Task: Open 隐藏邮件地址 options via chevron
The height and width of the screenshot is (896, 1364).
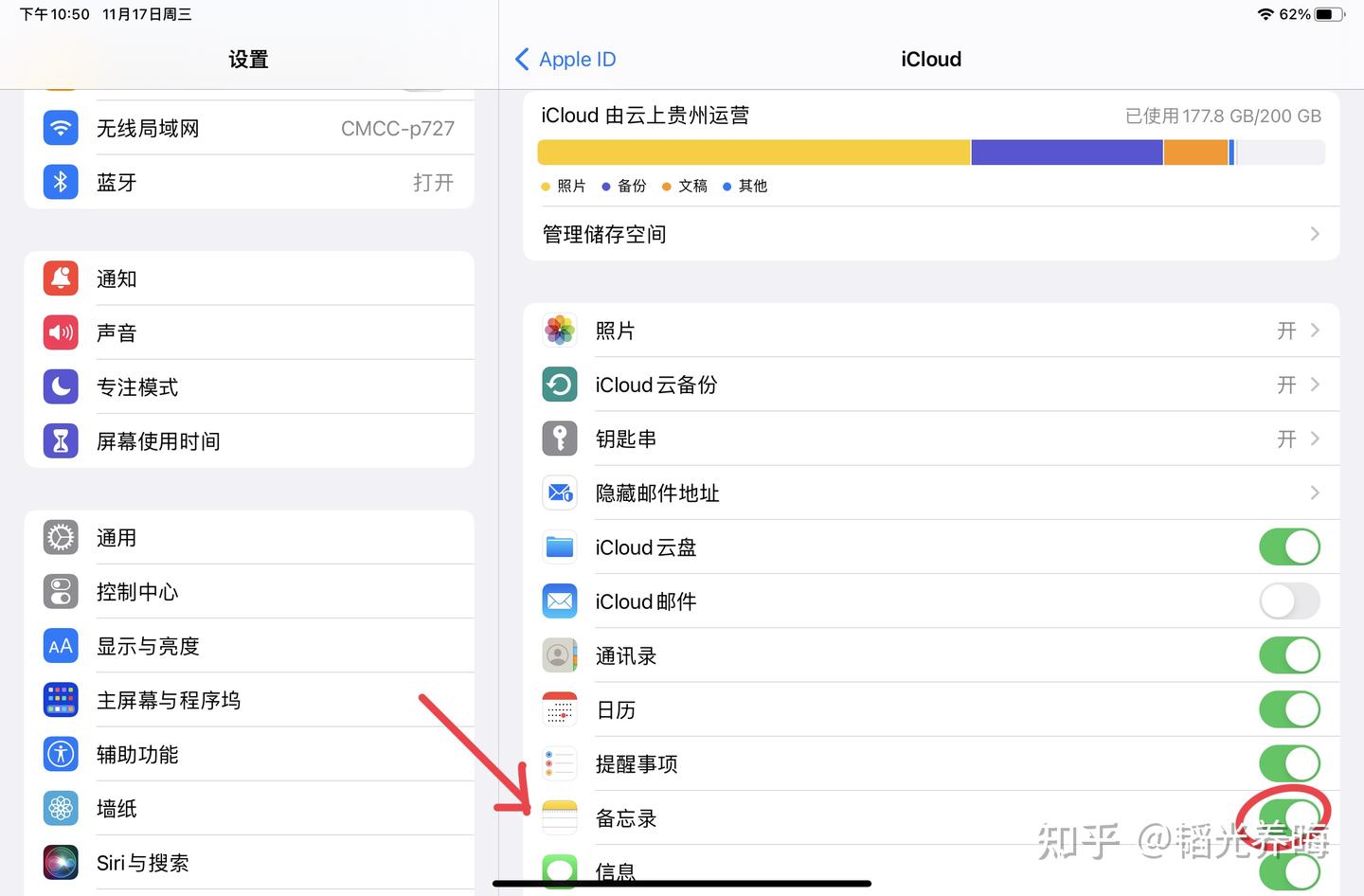Action: click(x=1315, y=493)
